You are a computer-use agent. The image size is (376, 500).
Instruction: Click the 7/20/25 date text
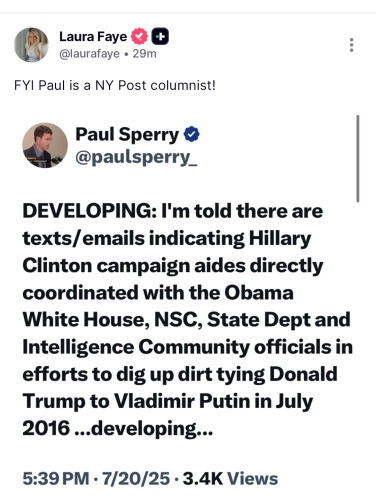coord(136,479)
